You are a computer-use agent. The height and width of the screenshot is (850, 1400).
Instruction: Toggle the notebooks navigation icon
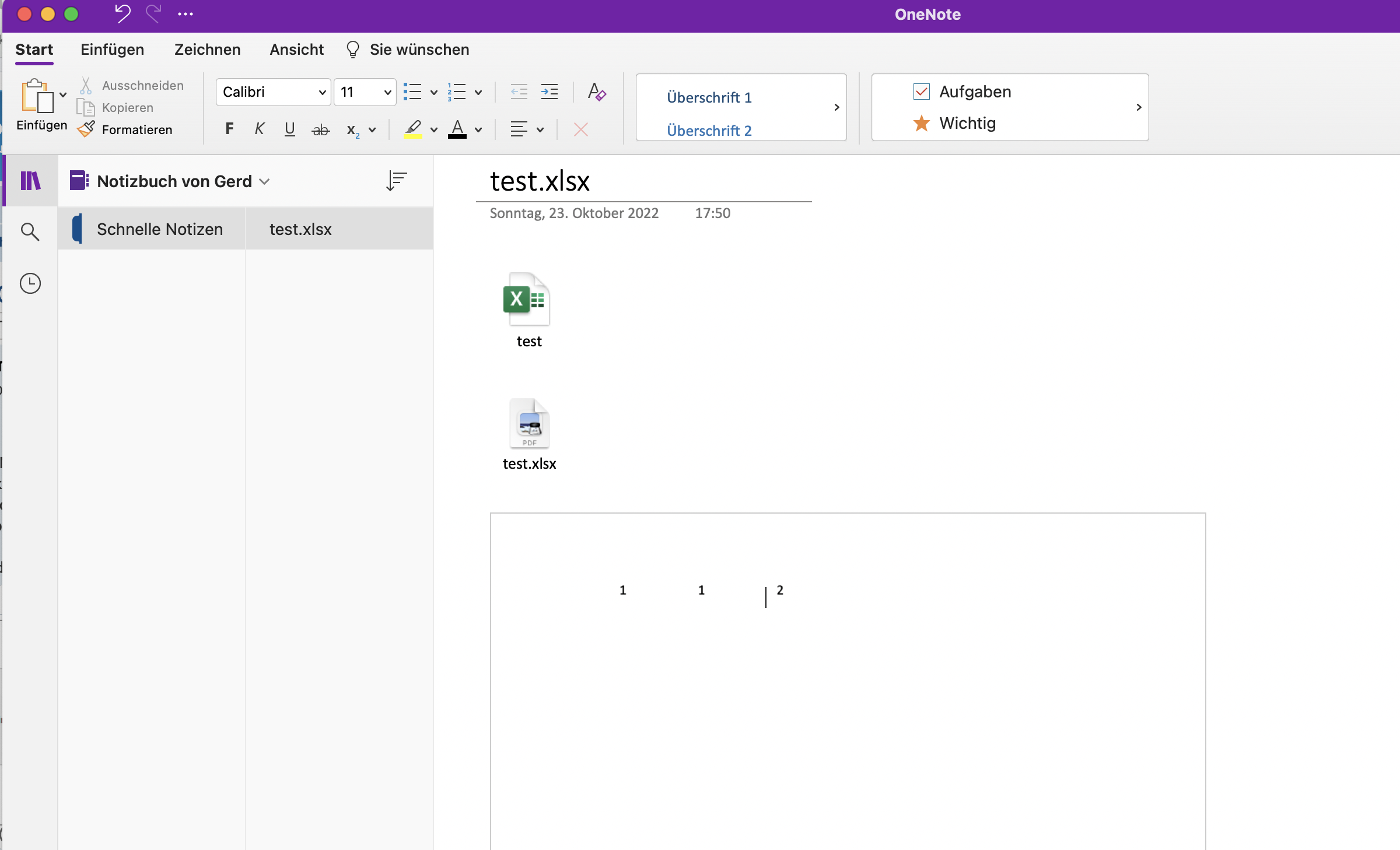30,181
